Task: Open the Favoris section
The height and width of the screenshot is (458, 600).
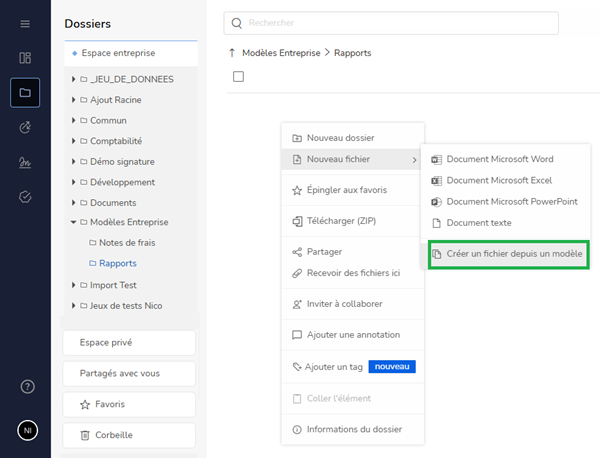Action: click(129, 404)
